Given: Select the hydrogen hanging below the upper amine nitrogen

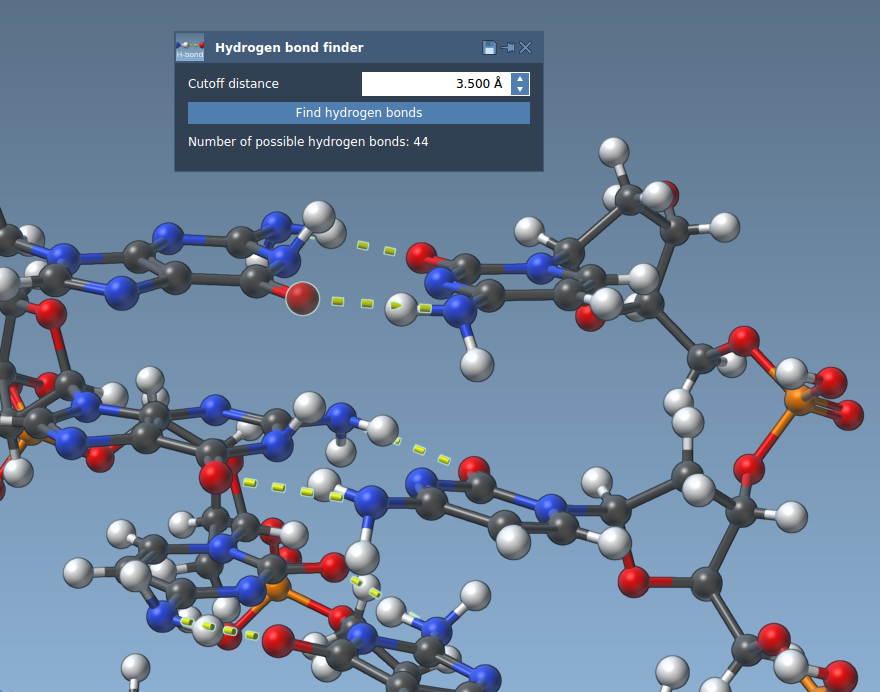Looking at the screenshot, I should (478, 364).
